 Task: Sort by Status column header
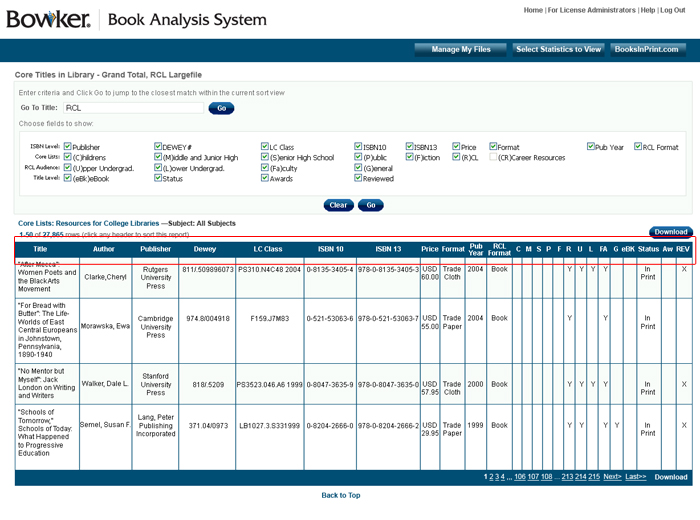pos(648,249)
